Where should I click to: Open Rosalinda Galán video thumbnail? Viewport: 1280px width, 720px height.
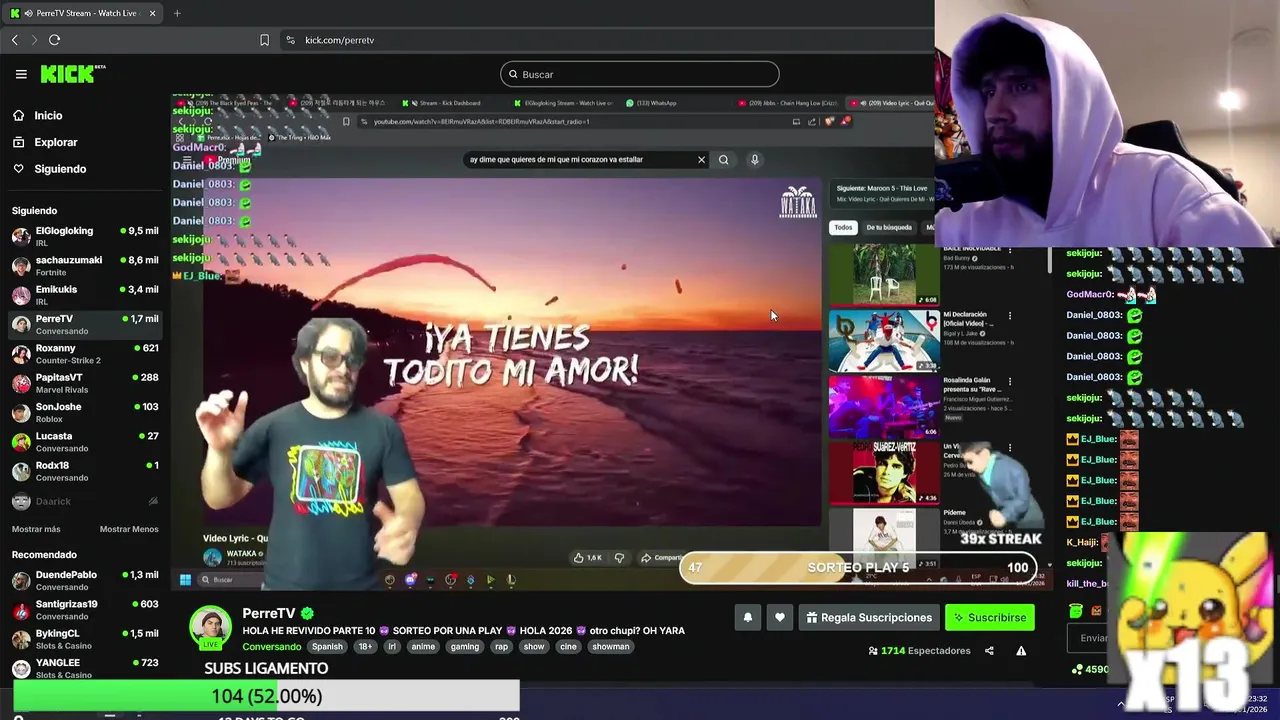pos(884,407)
